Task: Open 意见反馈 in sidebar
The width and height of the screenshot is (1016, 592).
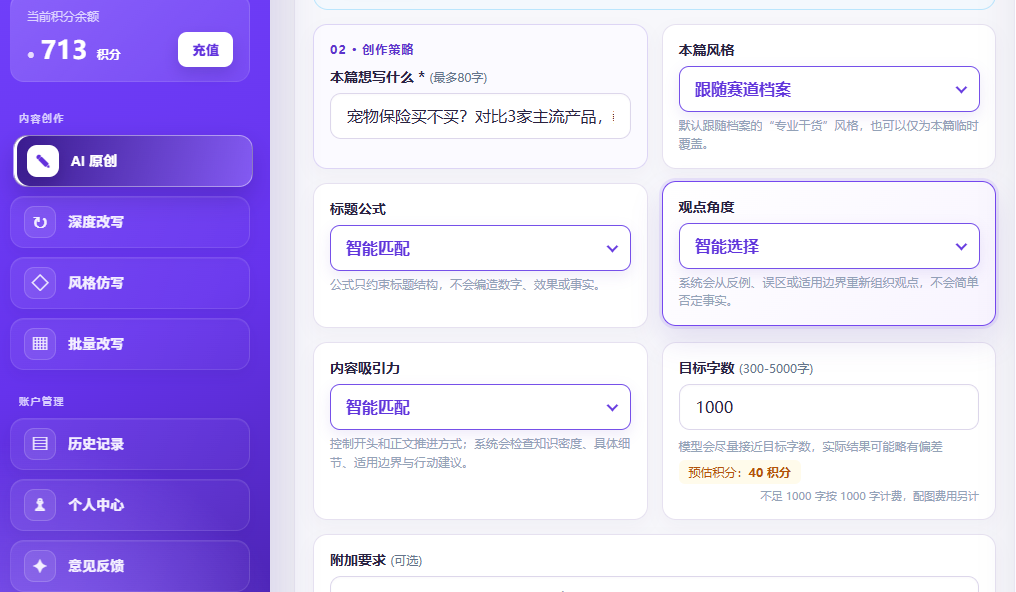Action: tap(130, 565)
